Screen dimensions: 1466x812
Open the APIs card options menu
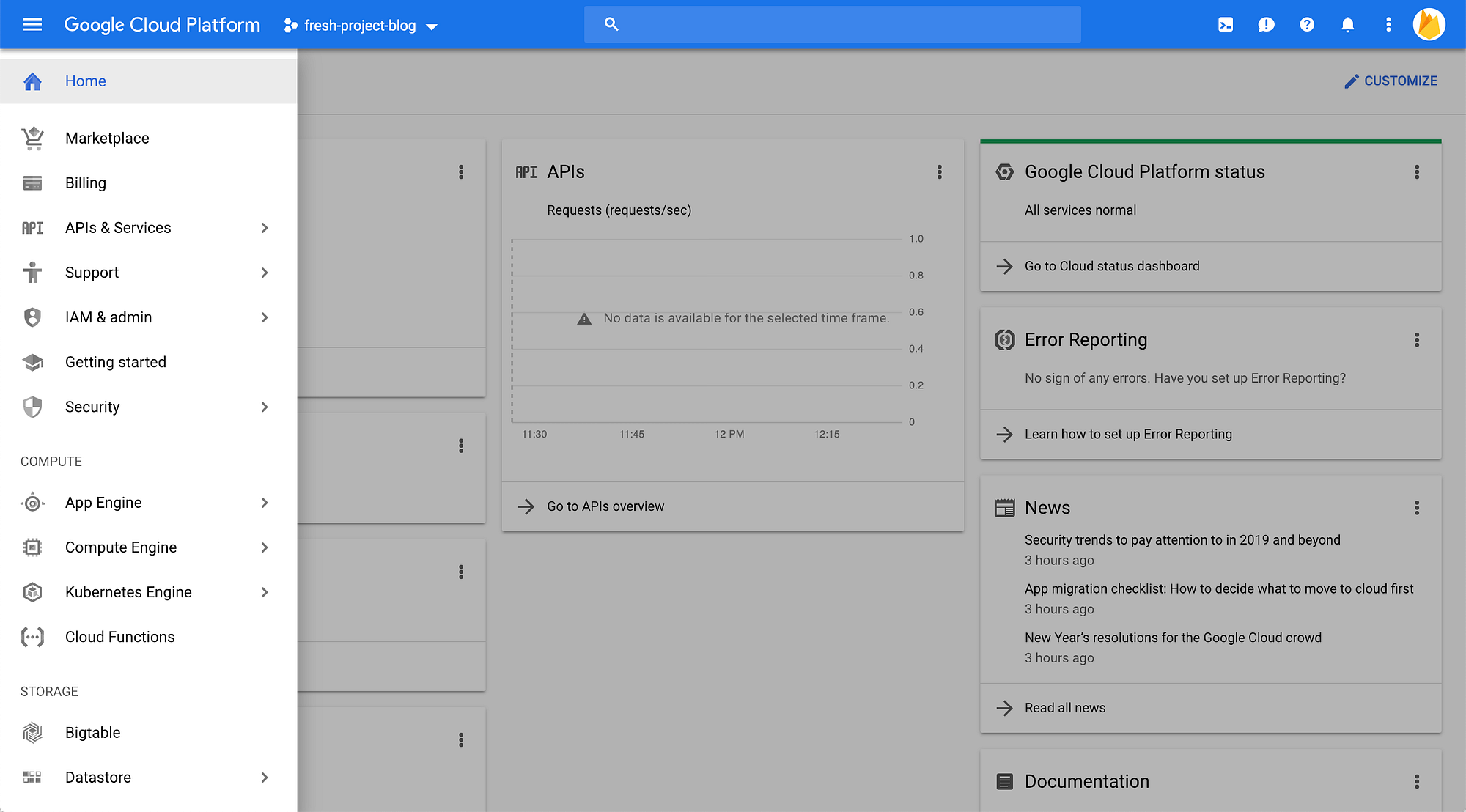click(x=939, y=172)
